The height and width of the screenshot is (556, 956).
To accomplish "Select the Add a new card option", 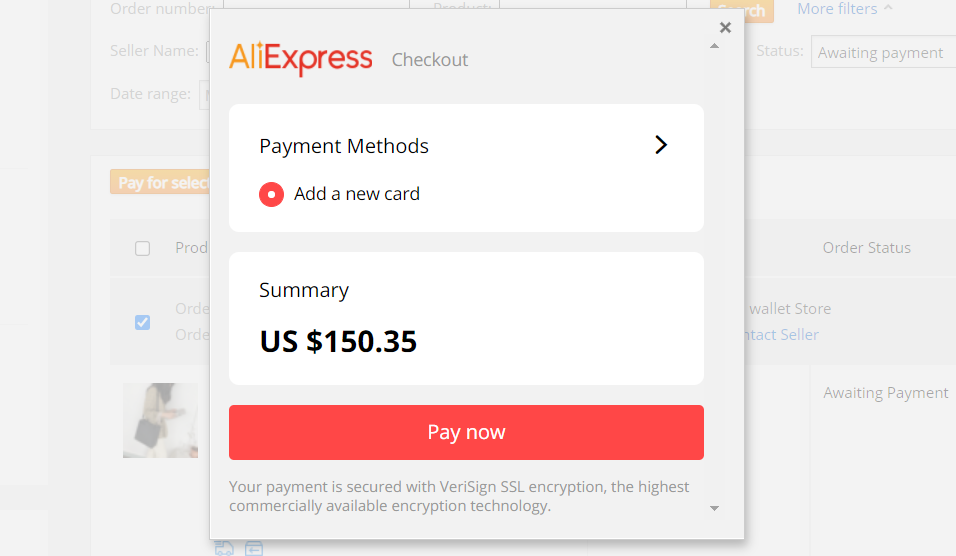I will tap(339, 194).
